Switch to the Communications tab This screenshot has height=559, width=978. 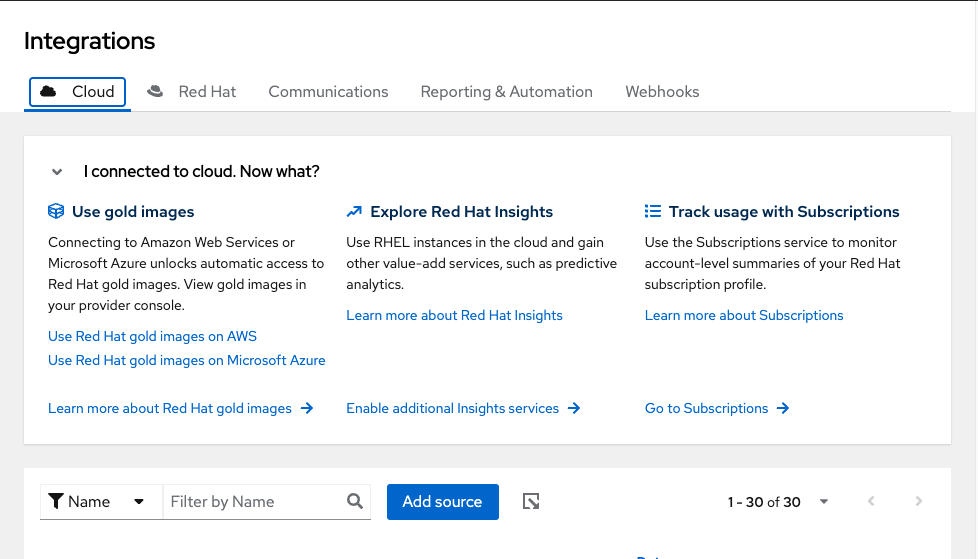coord(328,92)
